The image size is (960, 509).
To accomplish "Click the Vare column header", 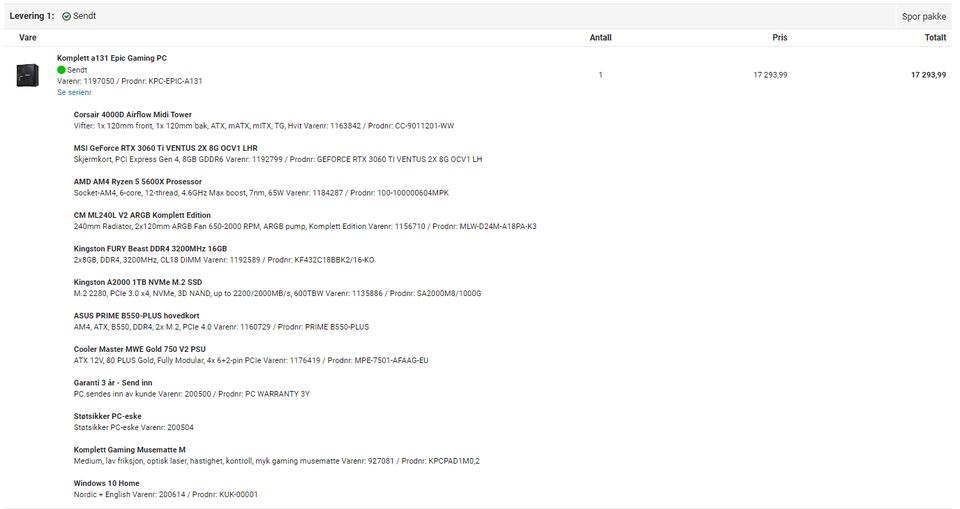I will click(x=28, y=37).
